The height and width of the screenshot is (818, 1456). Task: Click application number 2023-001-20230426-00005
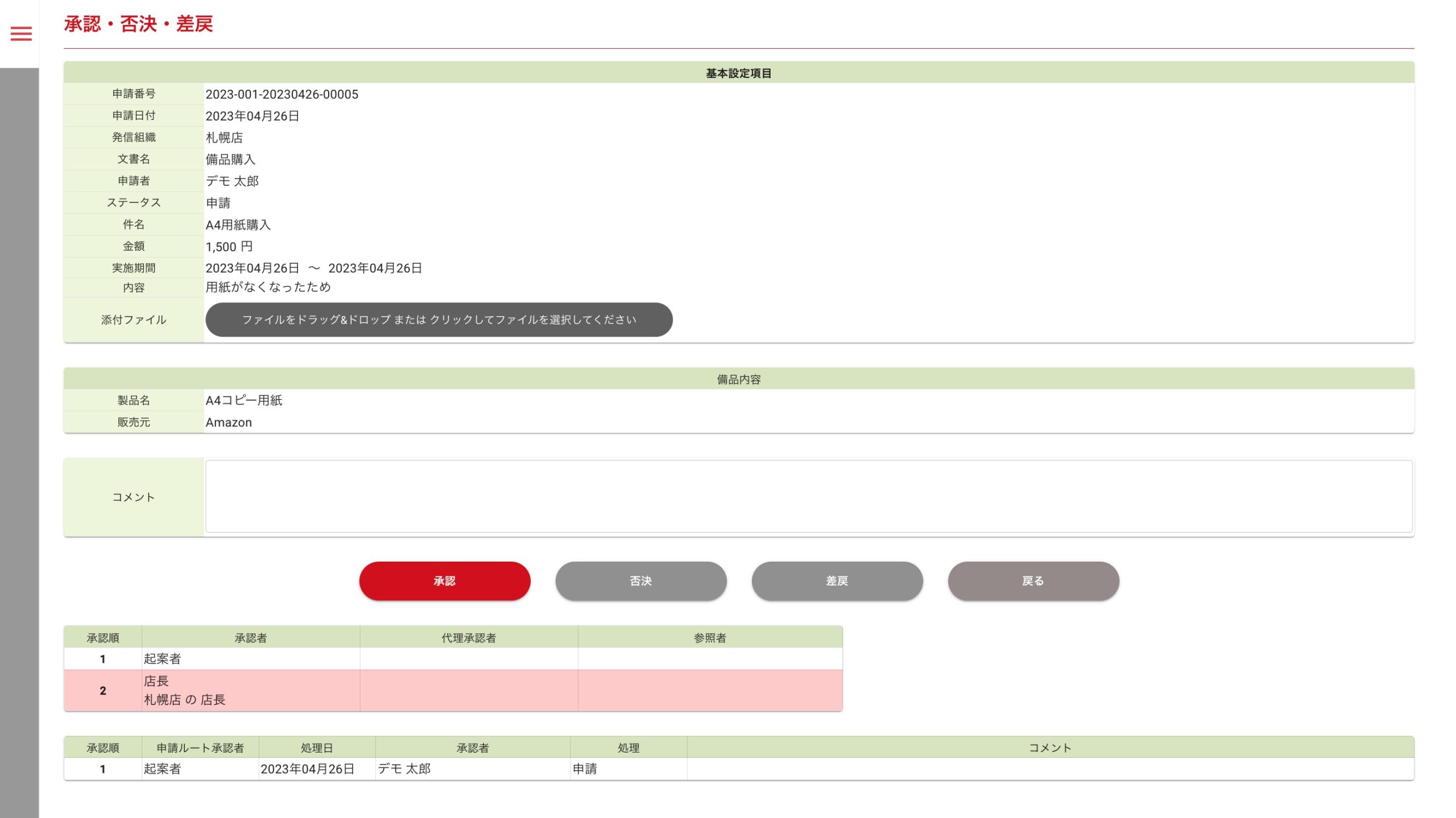tap(282, 94)
